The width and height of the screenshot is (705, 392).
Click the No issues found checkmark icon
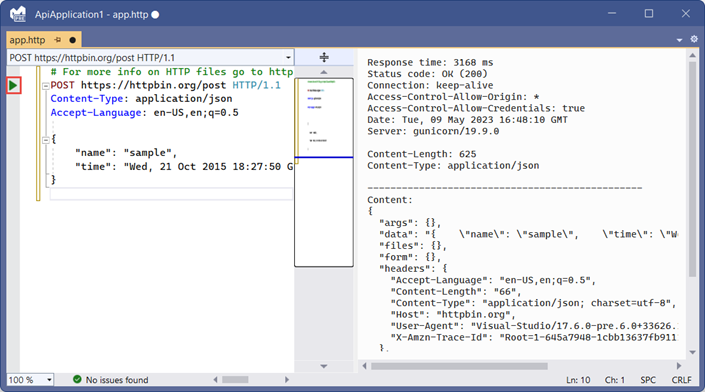(x=77, y=379)
